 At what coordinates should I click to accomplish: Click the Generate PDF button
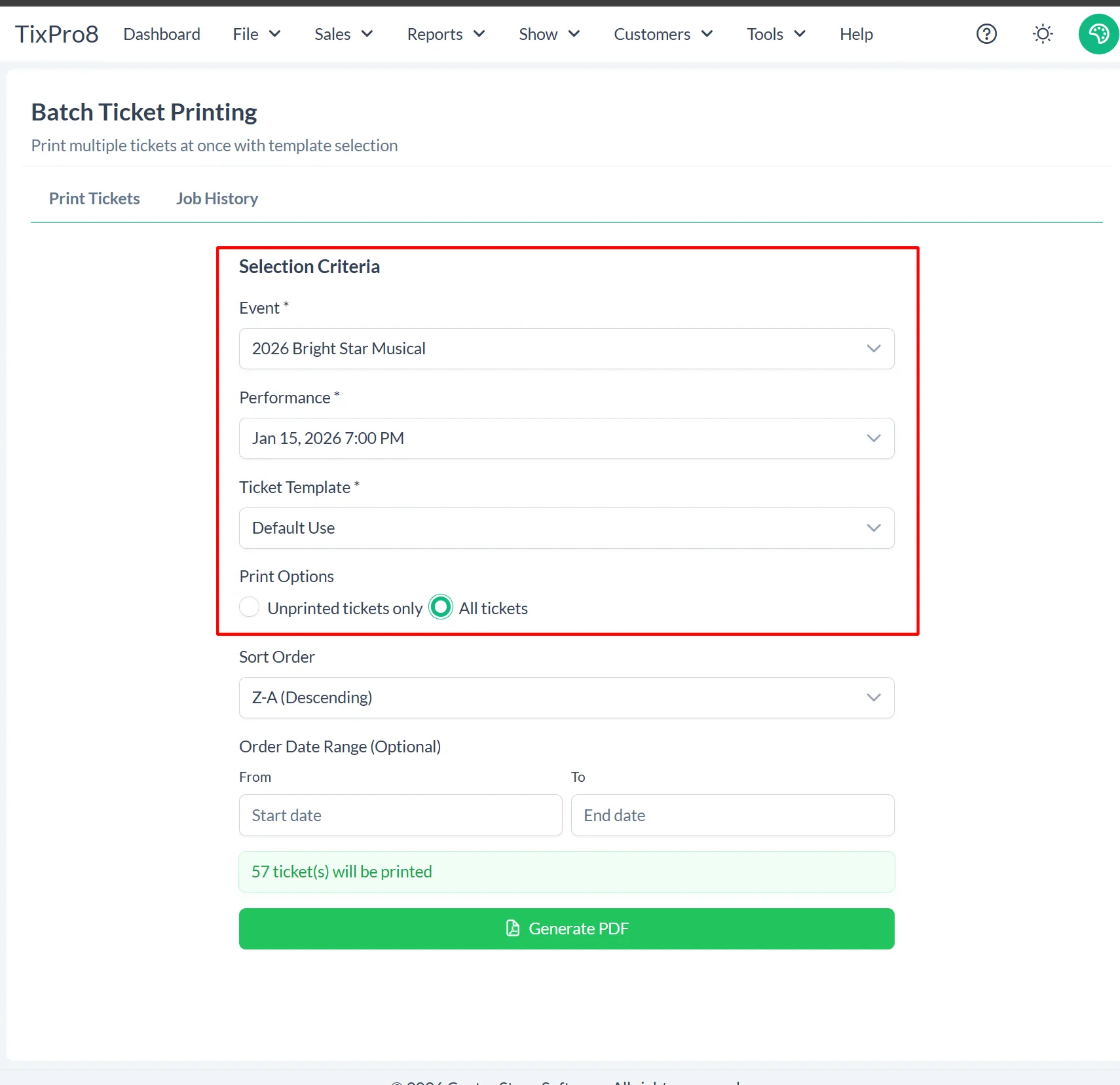coord(567,929)
